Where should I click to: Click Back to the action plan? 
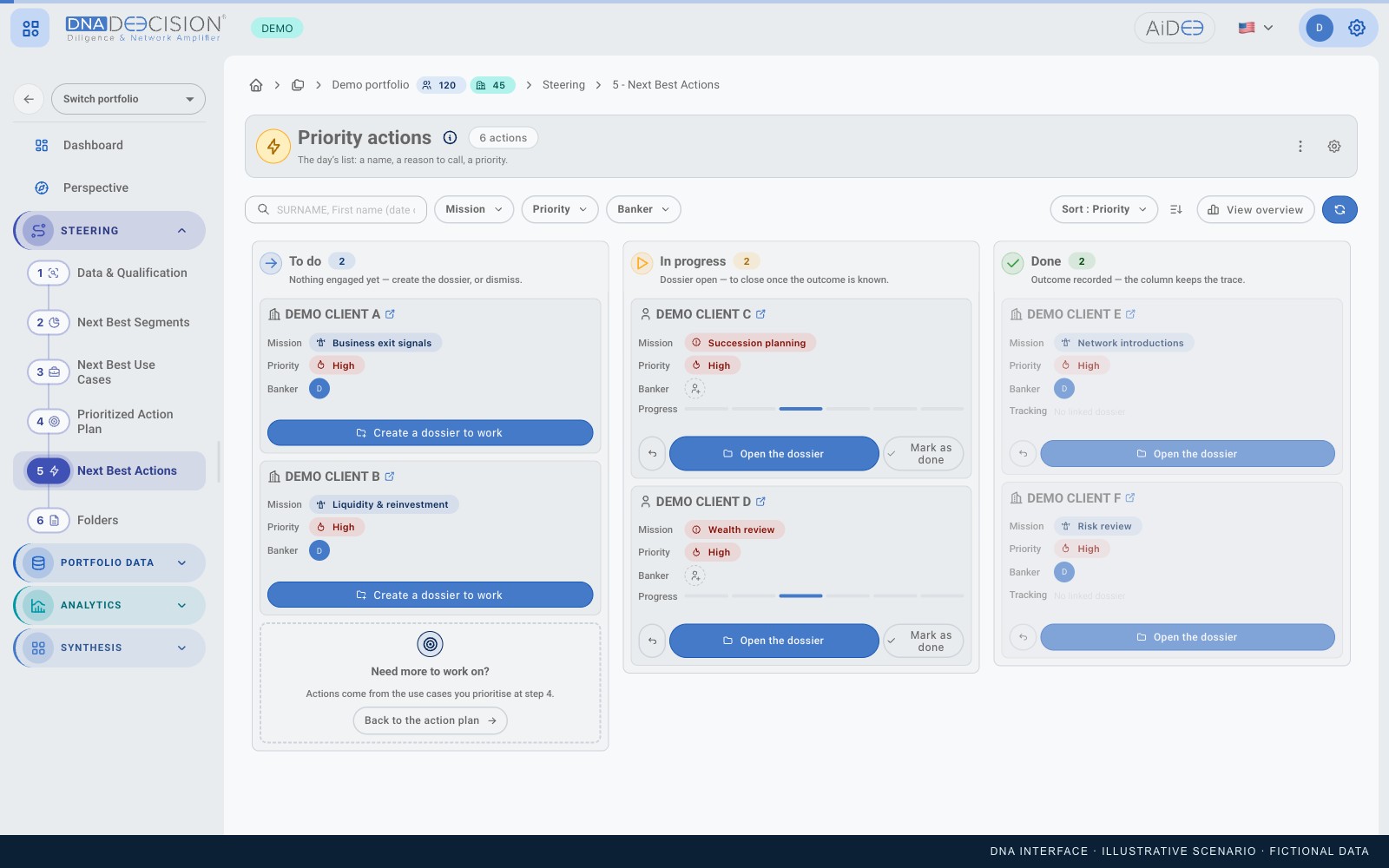[x=430, y=720]
